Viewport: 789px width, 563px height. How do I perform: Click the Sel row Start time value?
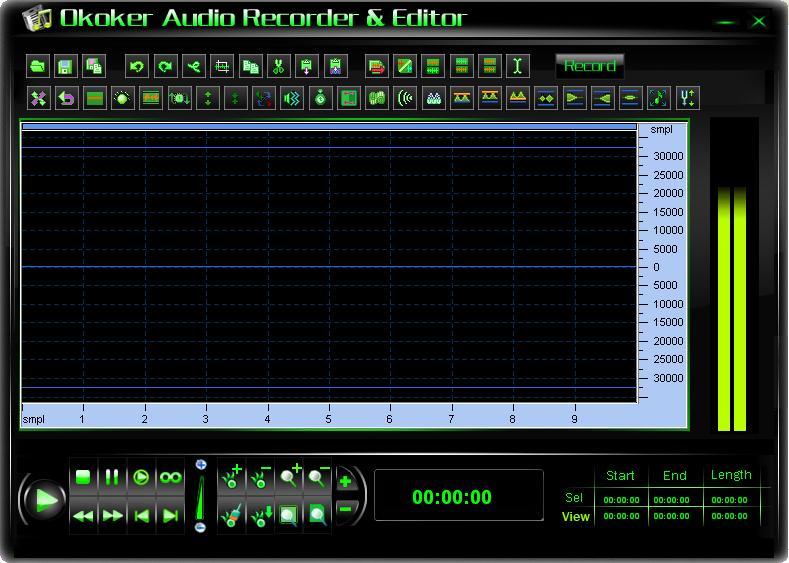pos(621,500)
